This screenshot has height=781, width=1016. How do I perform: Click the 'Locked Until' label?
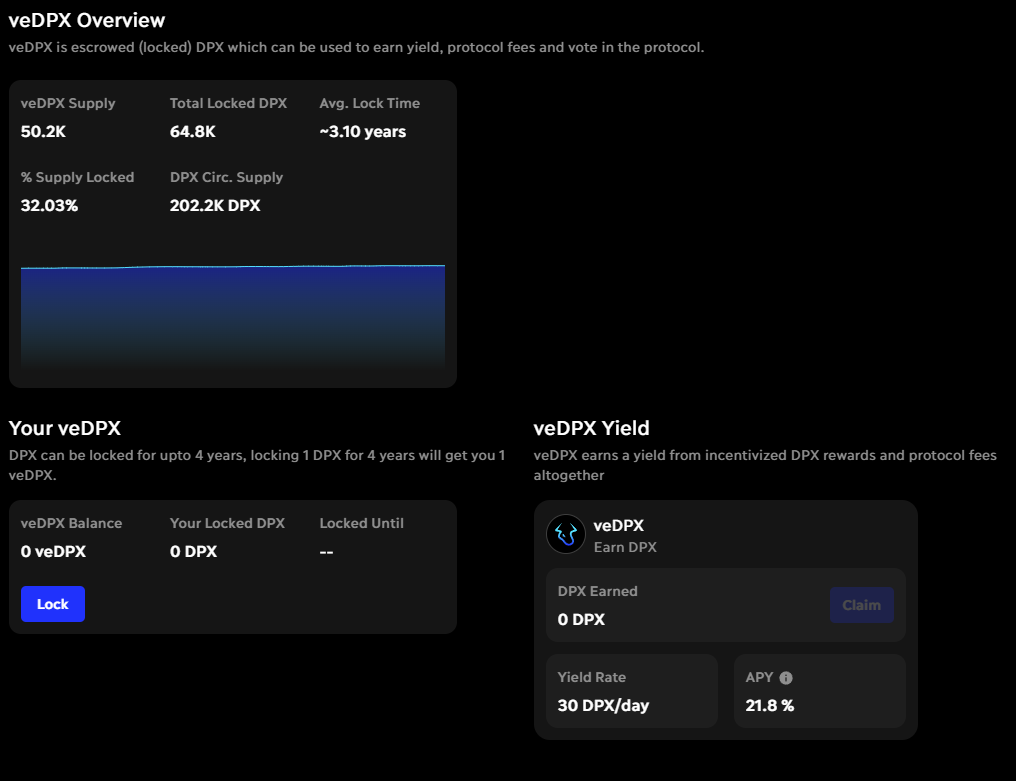(x=362, y=523)
